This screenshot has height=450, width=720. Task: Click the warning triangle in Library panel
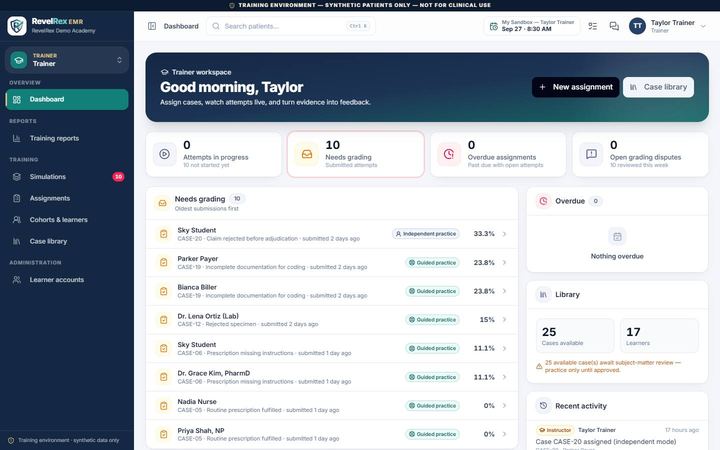[x=539, y=366]
